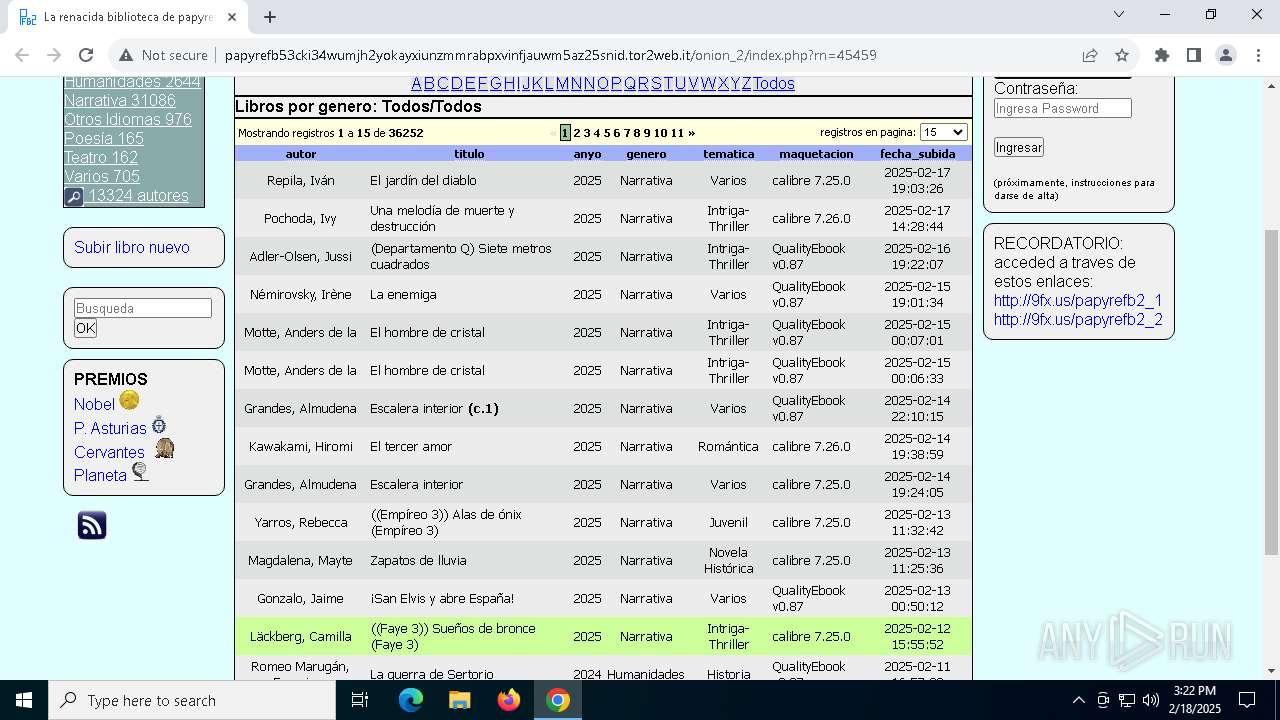This screenshot has width=1280, height=720.
Task: Open the tab search chevron in title bar
Action: click(1119, 15)
